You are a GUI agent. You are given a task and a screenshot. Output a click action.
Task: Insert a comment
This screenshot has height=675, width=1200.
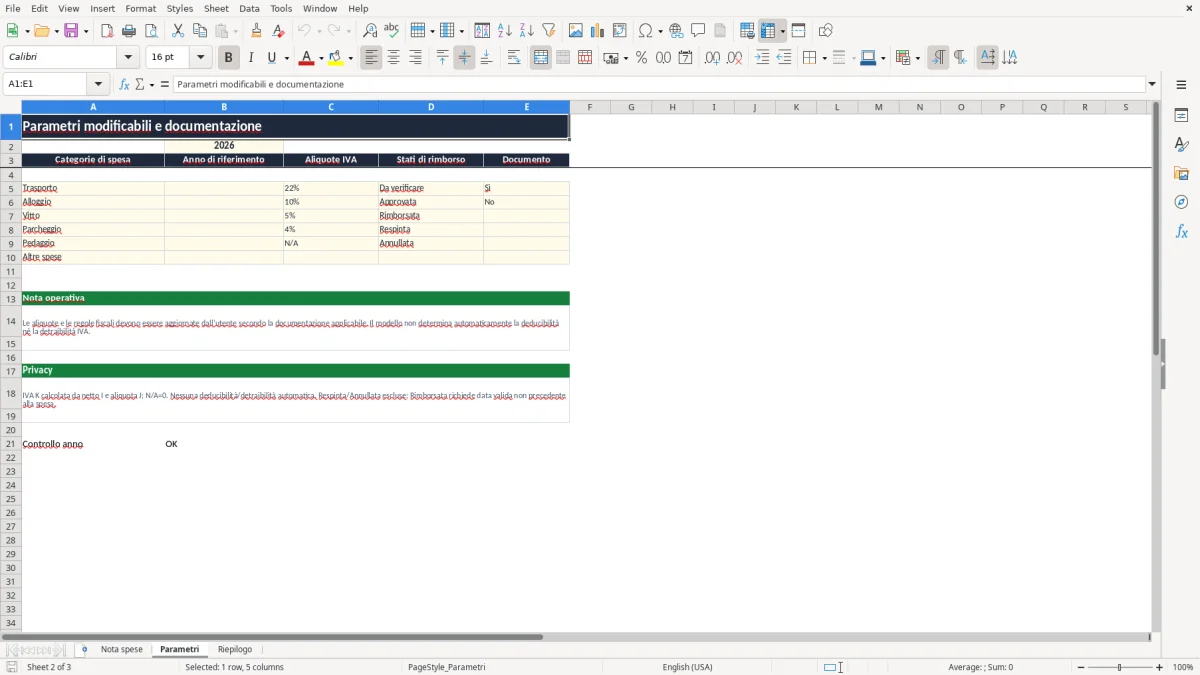pos(698,31)
